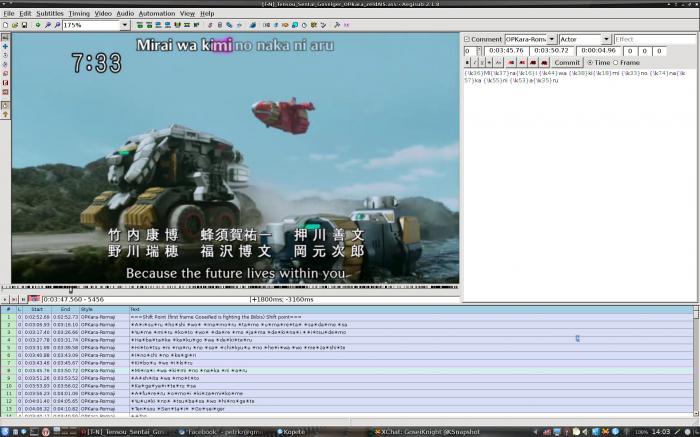Screen dimensions: 700x437
Task: Open Styles Manager from toolbar
Action: (210, 25)
